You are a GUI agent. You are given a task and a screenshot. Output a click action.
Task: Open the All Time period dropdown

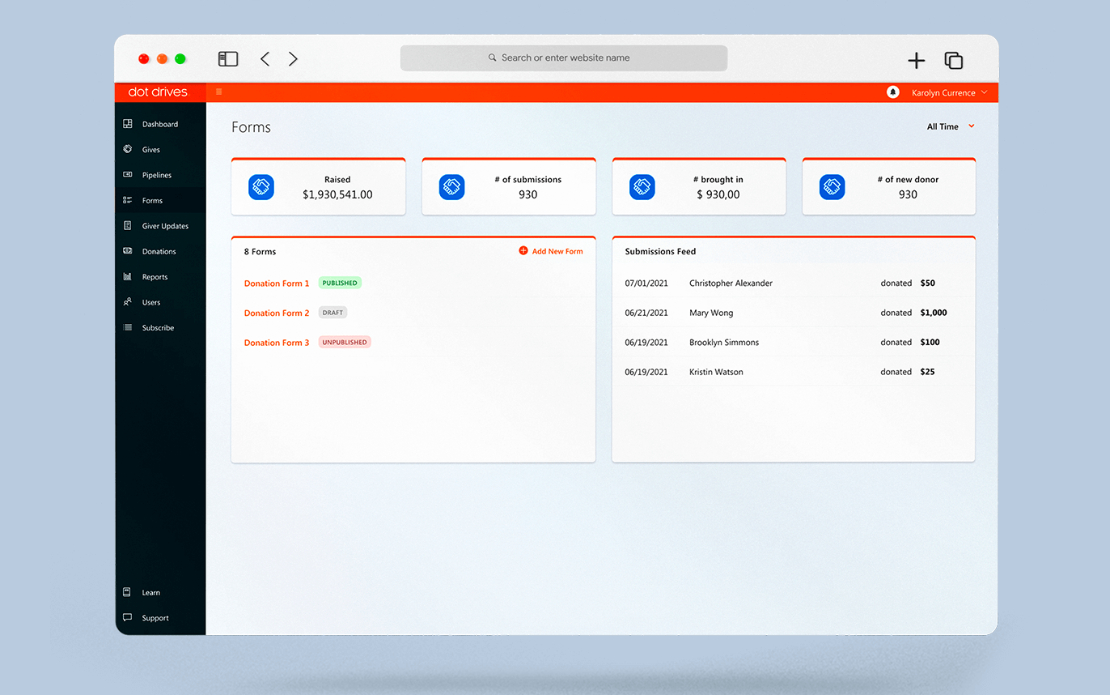click(951, 127)
